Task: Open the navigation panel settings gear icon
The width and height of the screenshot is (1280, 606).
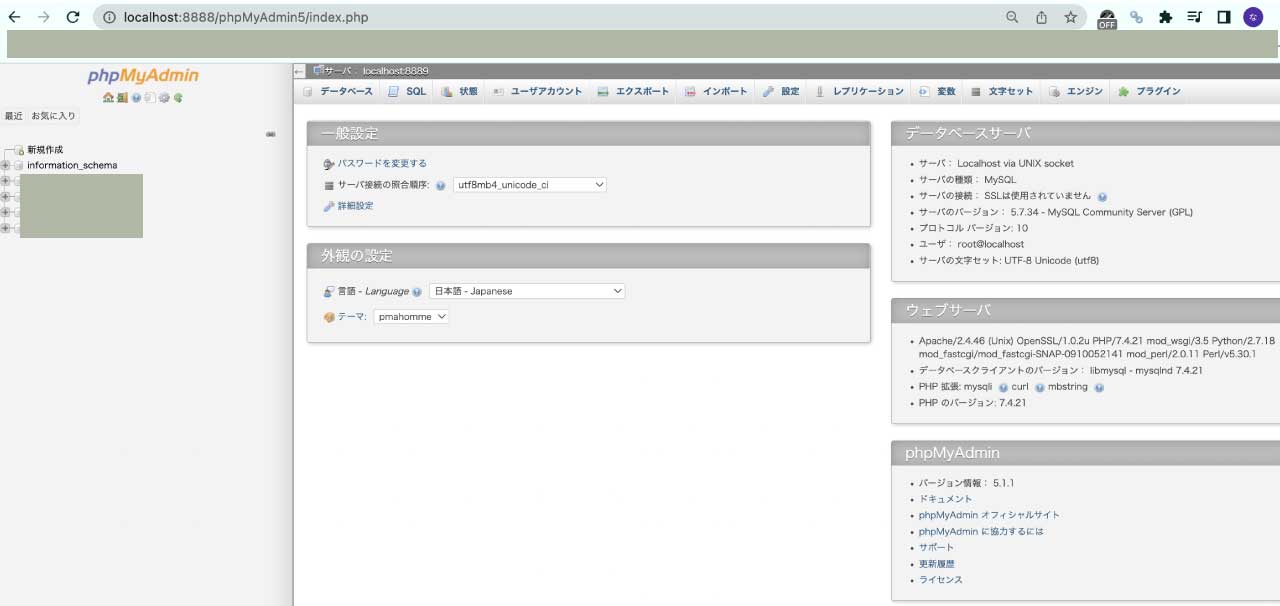Action: pyautogui.click(x=164, y=97)
